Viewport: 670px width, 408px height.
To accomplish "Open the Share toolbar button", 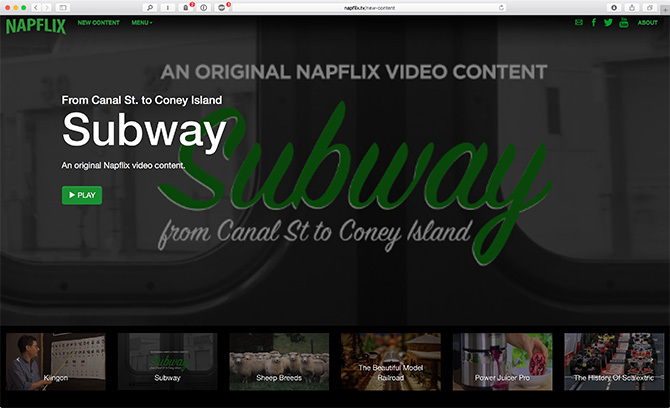I will tap(632, 8).
